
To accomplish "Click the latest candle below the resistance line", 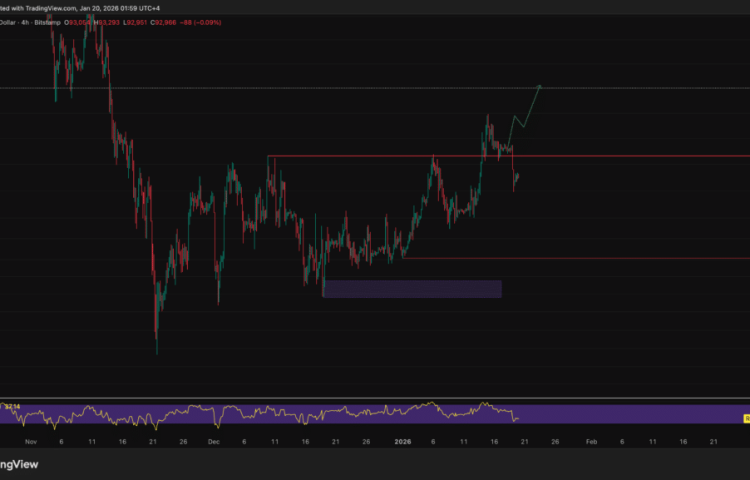I will (x=516, y=178).
